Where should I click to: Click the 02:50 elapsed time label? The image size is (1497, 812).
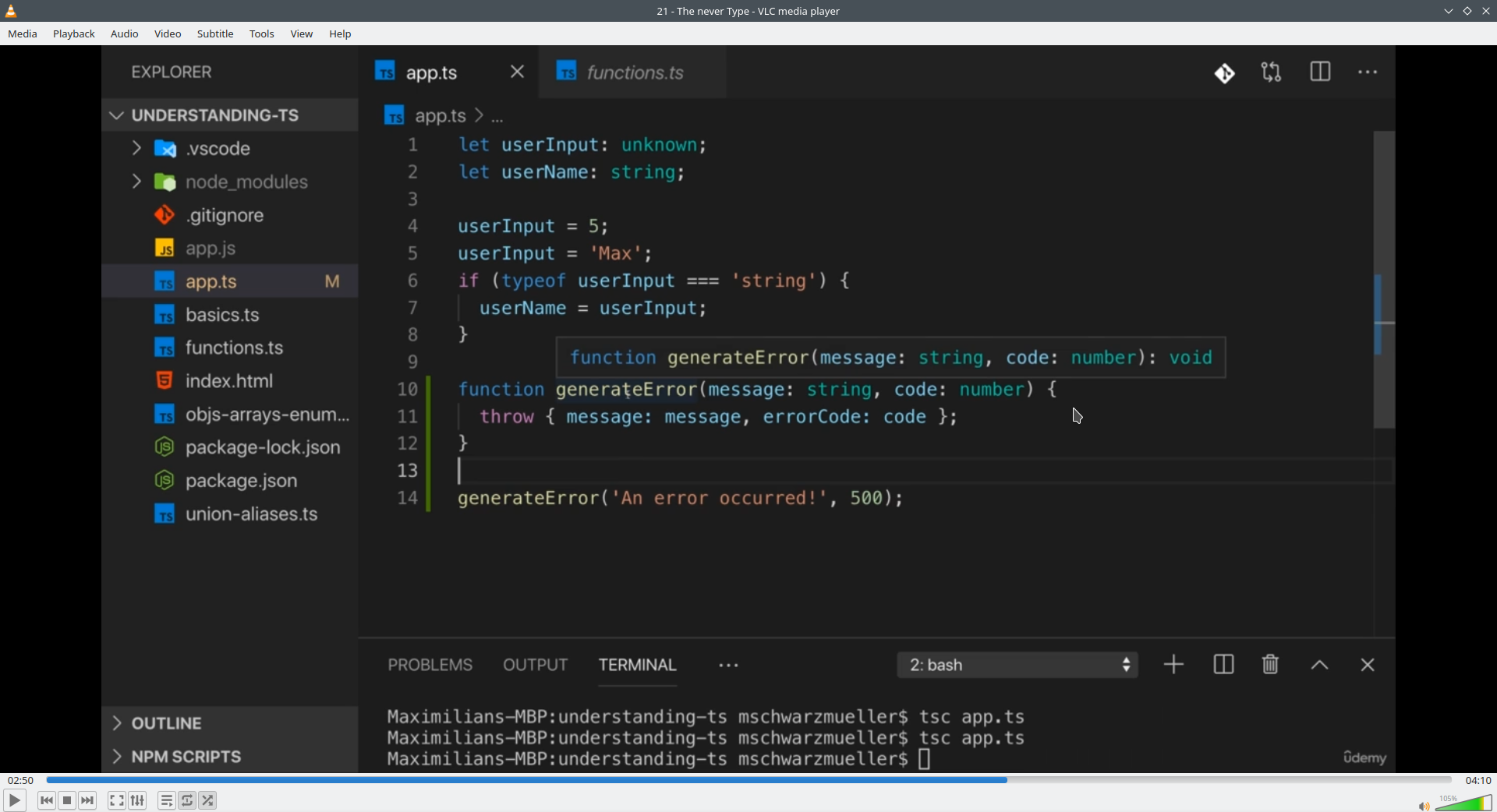(x=21, y=780)
